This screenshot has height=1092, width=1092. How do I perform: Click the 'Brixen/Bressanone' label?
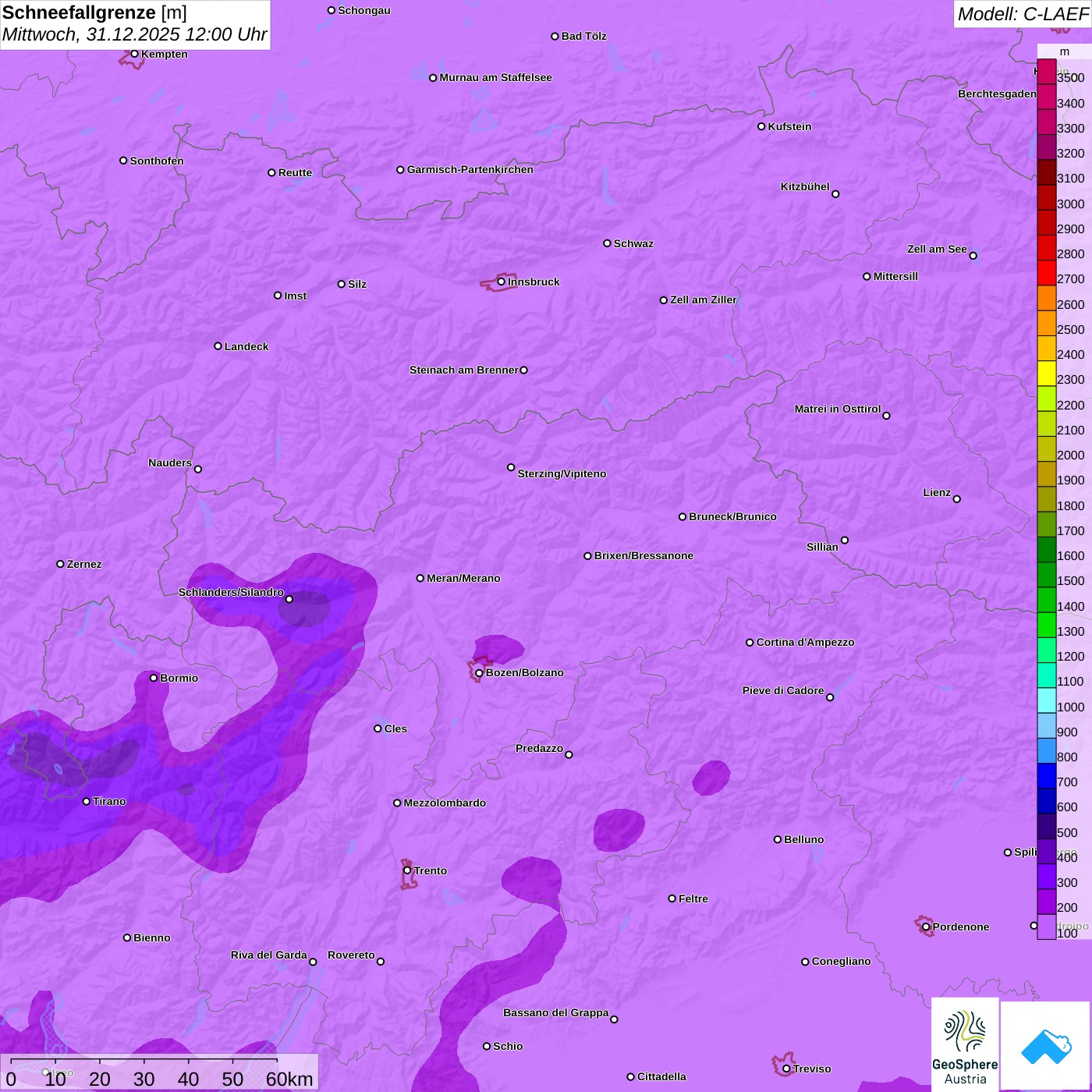(643, 555)
